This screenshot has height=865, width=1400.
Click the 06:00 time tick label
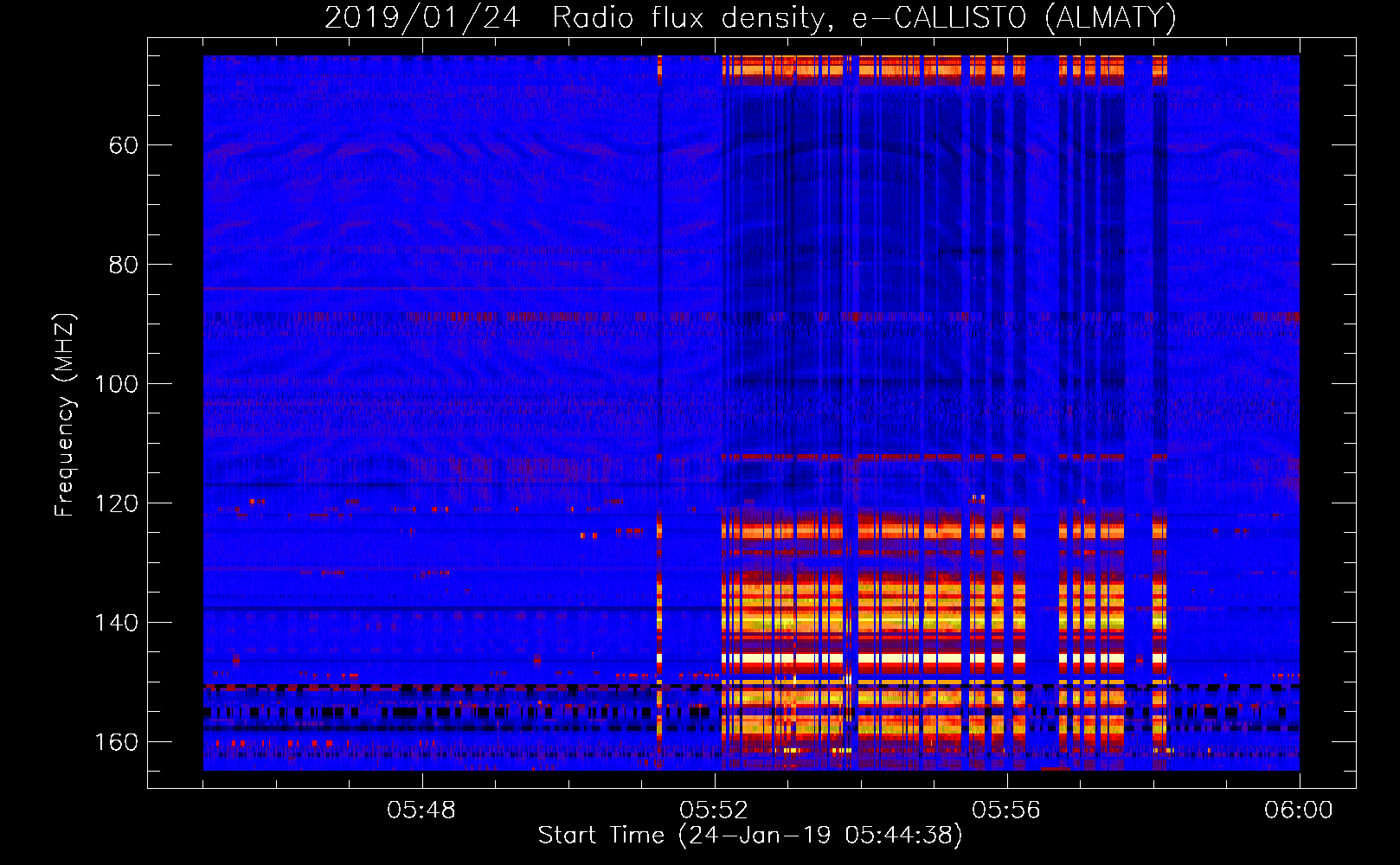coord(1299,811)
